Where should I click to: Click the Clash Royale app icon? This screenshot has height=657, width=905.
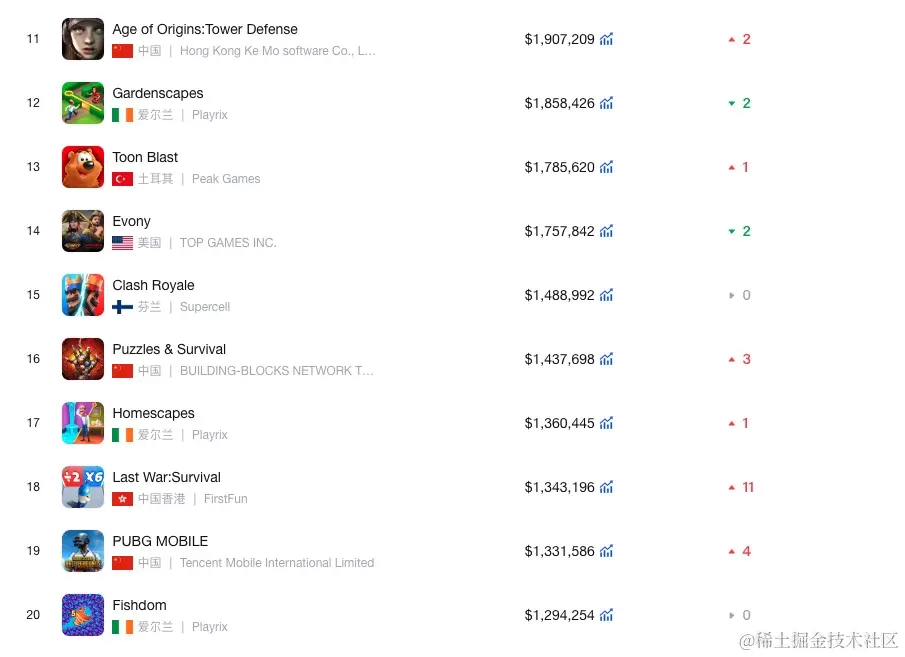pos(83,295)
